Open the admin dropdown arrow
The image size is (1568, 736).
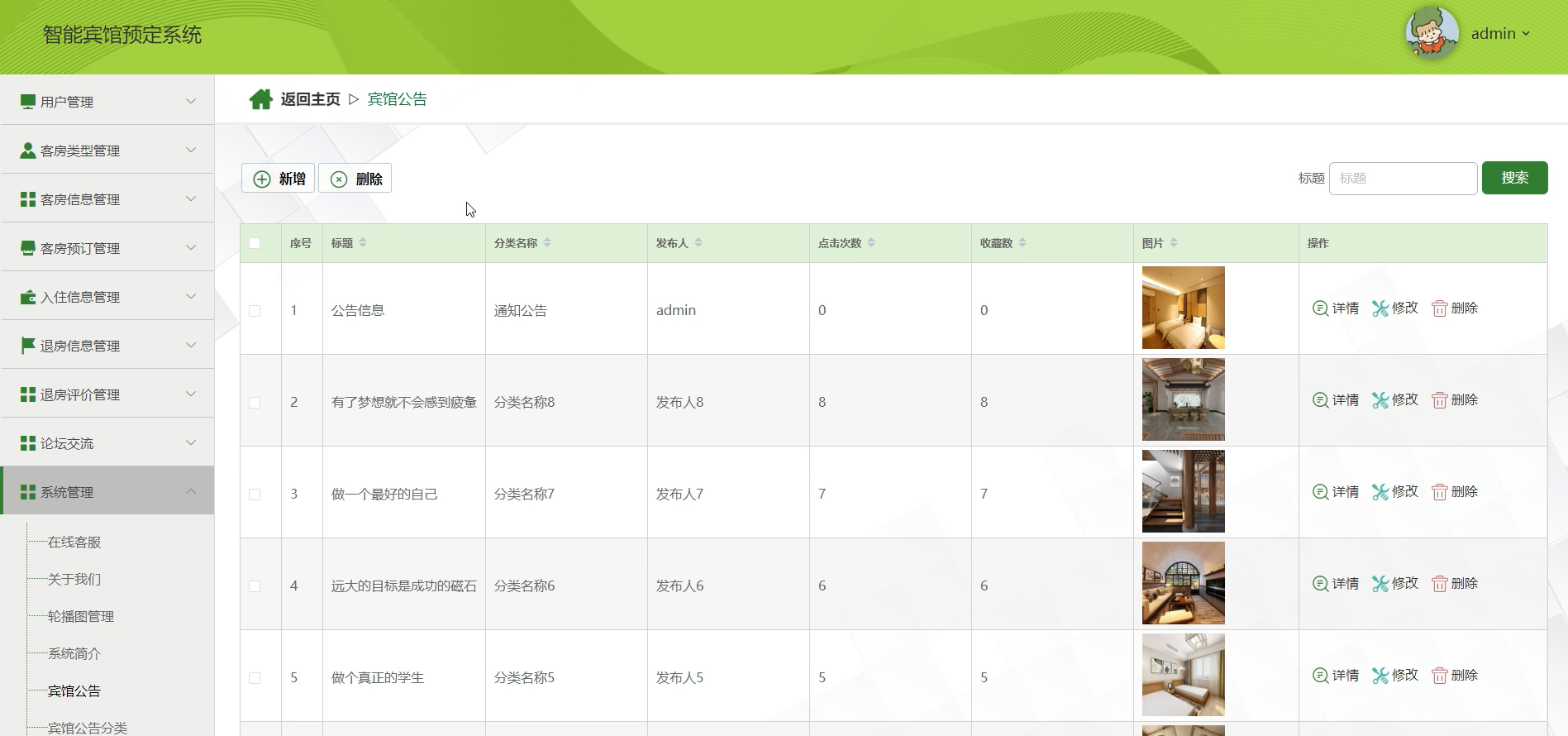[x=1526, y=34]
